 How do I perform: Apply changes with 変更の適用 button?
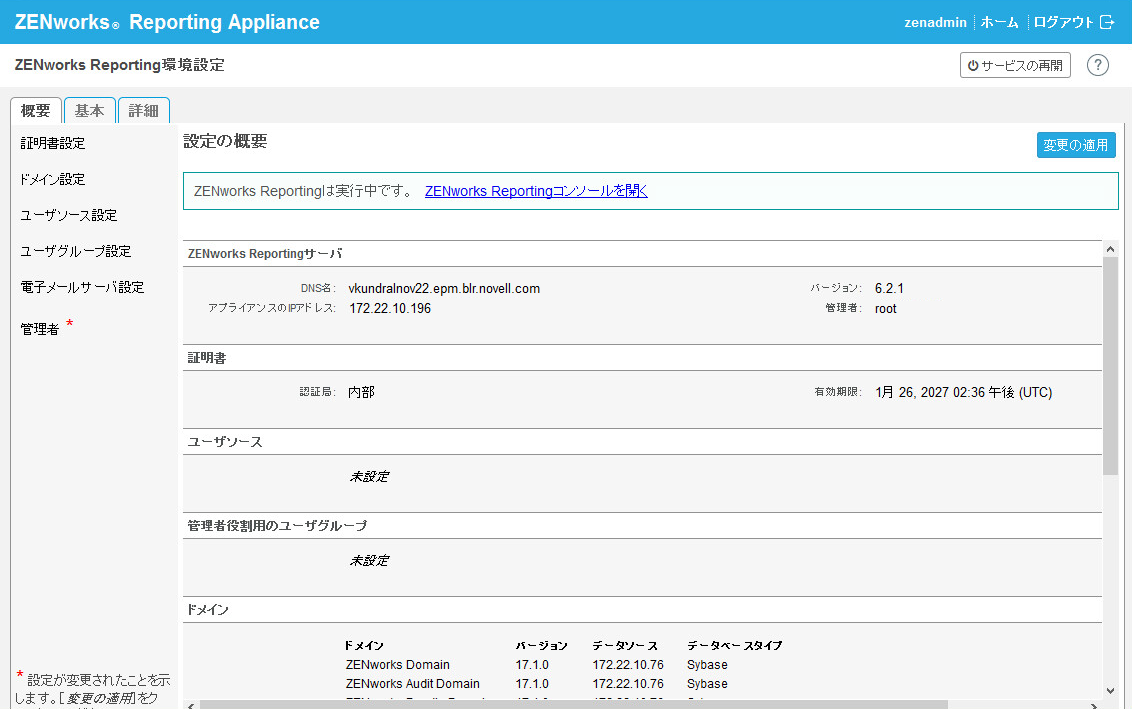(1075, 145)
